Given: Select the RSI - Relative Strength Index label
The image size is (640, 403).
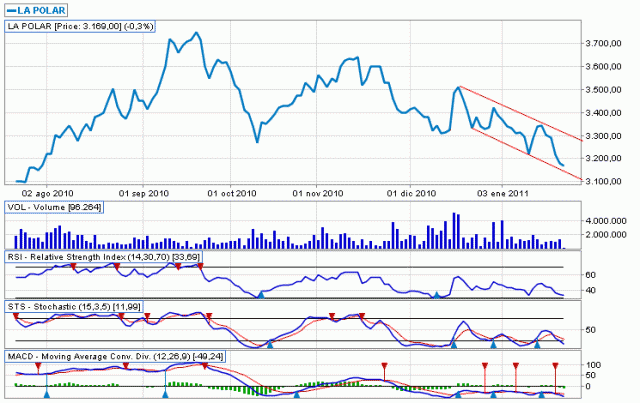Looking at the screenshot, I should click(x=103, y=257).
